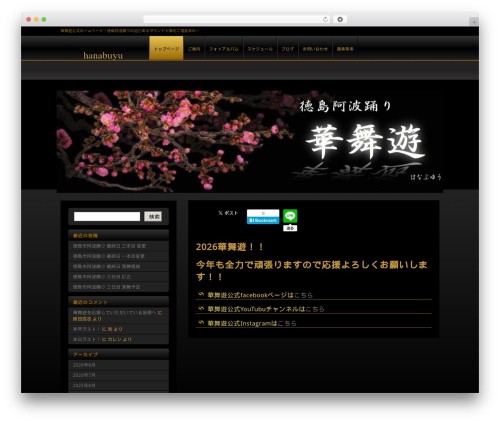This screenshot has width=500, height=423.
Task: Click into the sidebar search text field
Action: [x=107, y=216]
